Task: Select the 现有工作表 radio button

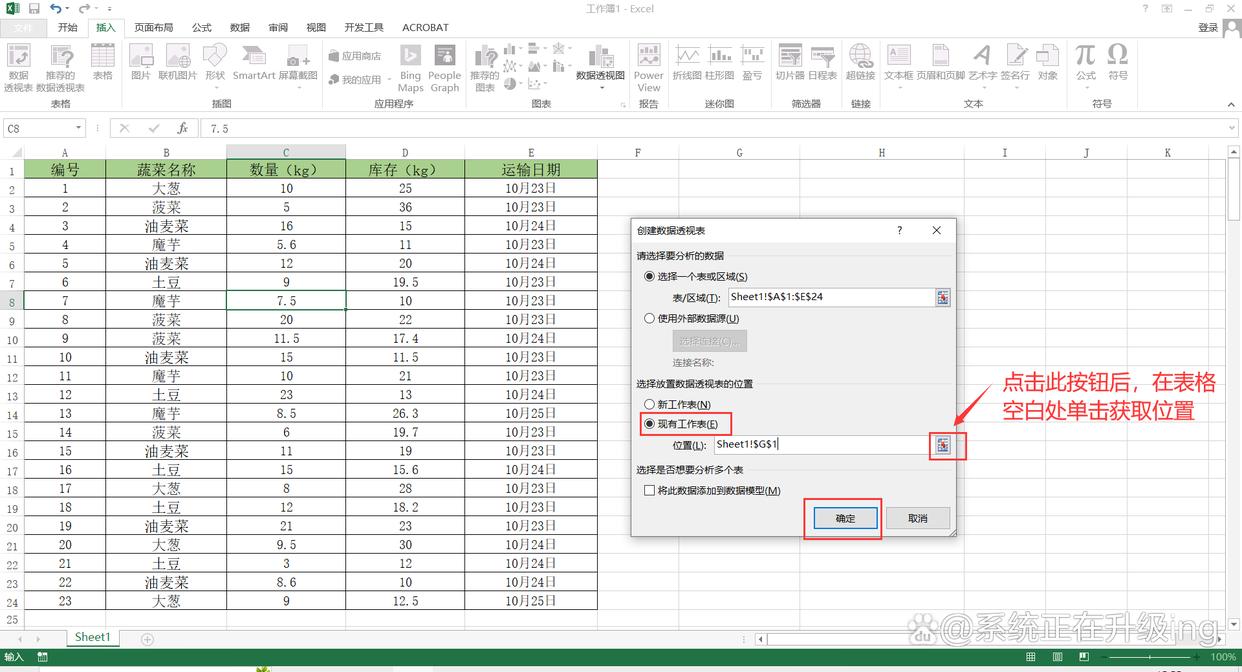Action: 650,424
